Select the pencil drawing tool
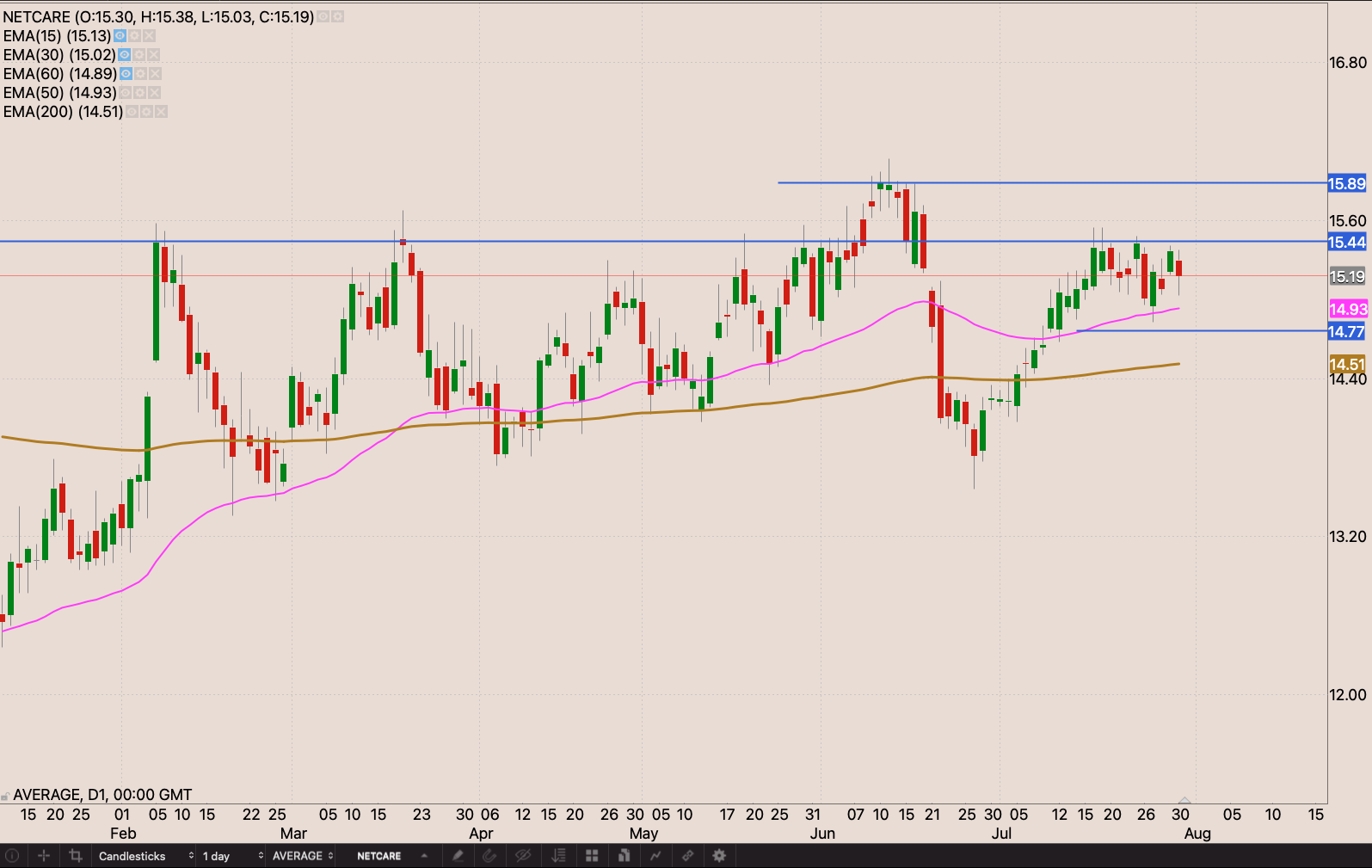1372x868 pixels. (458, 856)
